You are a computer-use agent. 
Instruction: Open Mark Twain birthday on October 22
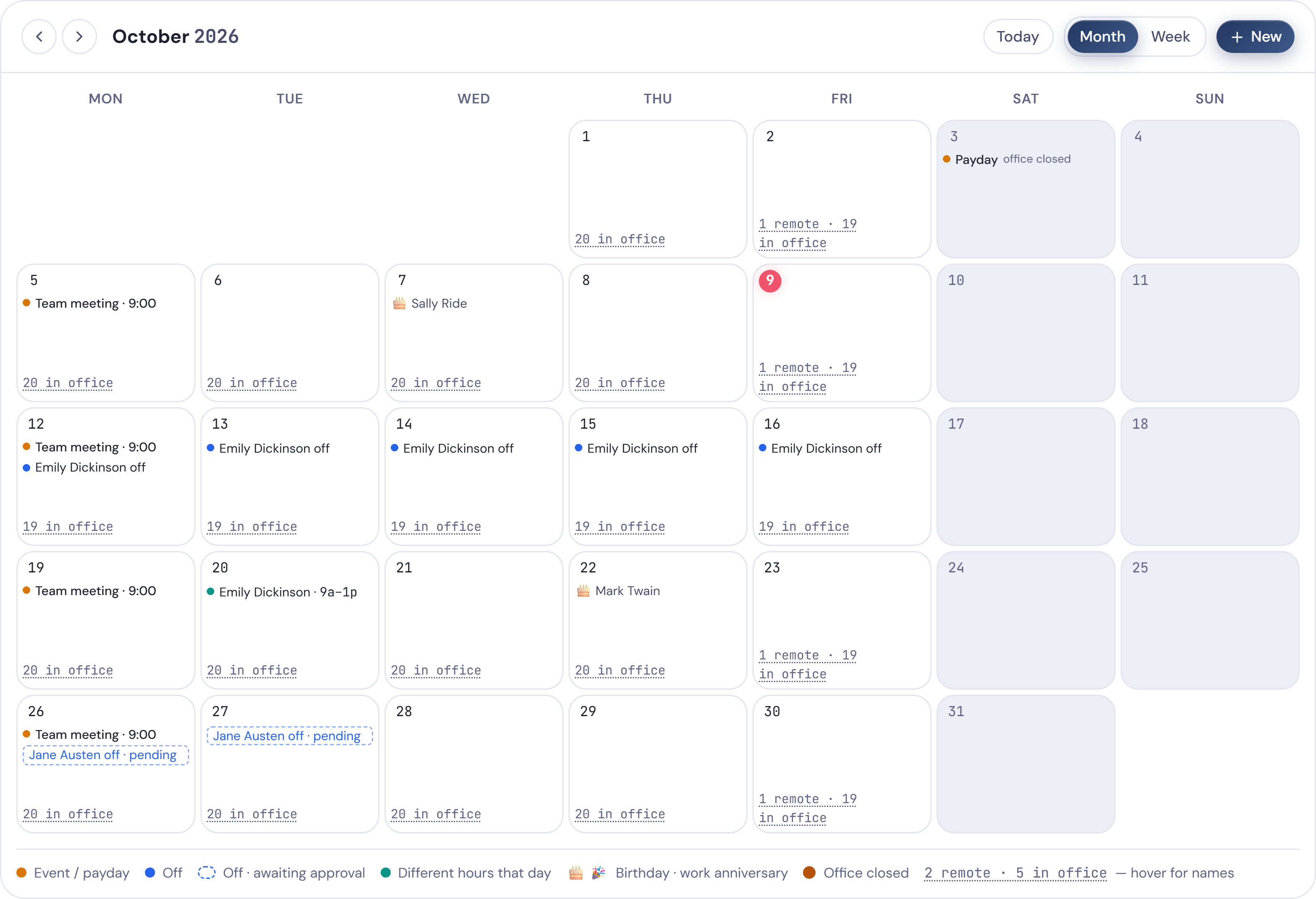click(x=619, y=591)
